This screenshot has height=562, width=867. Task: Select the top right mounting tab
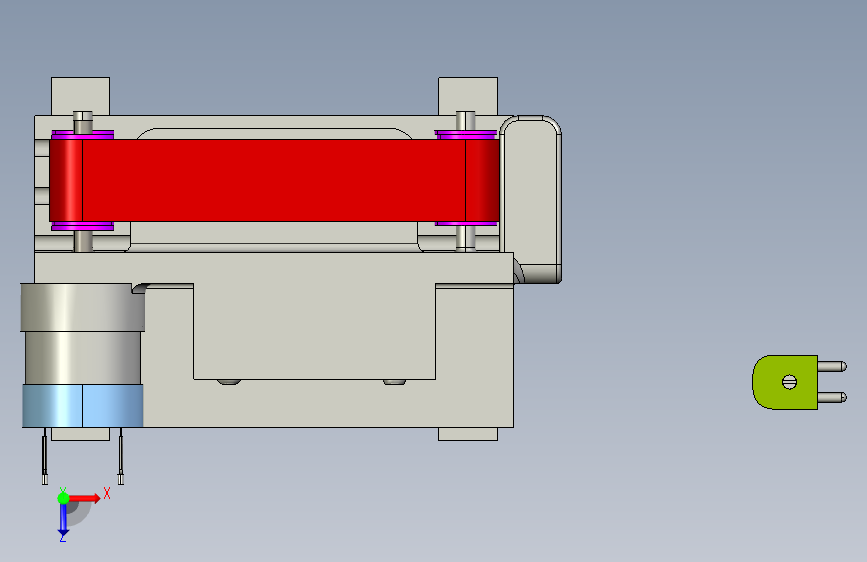pos(468,96)
